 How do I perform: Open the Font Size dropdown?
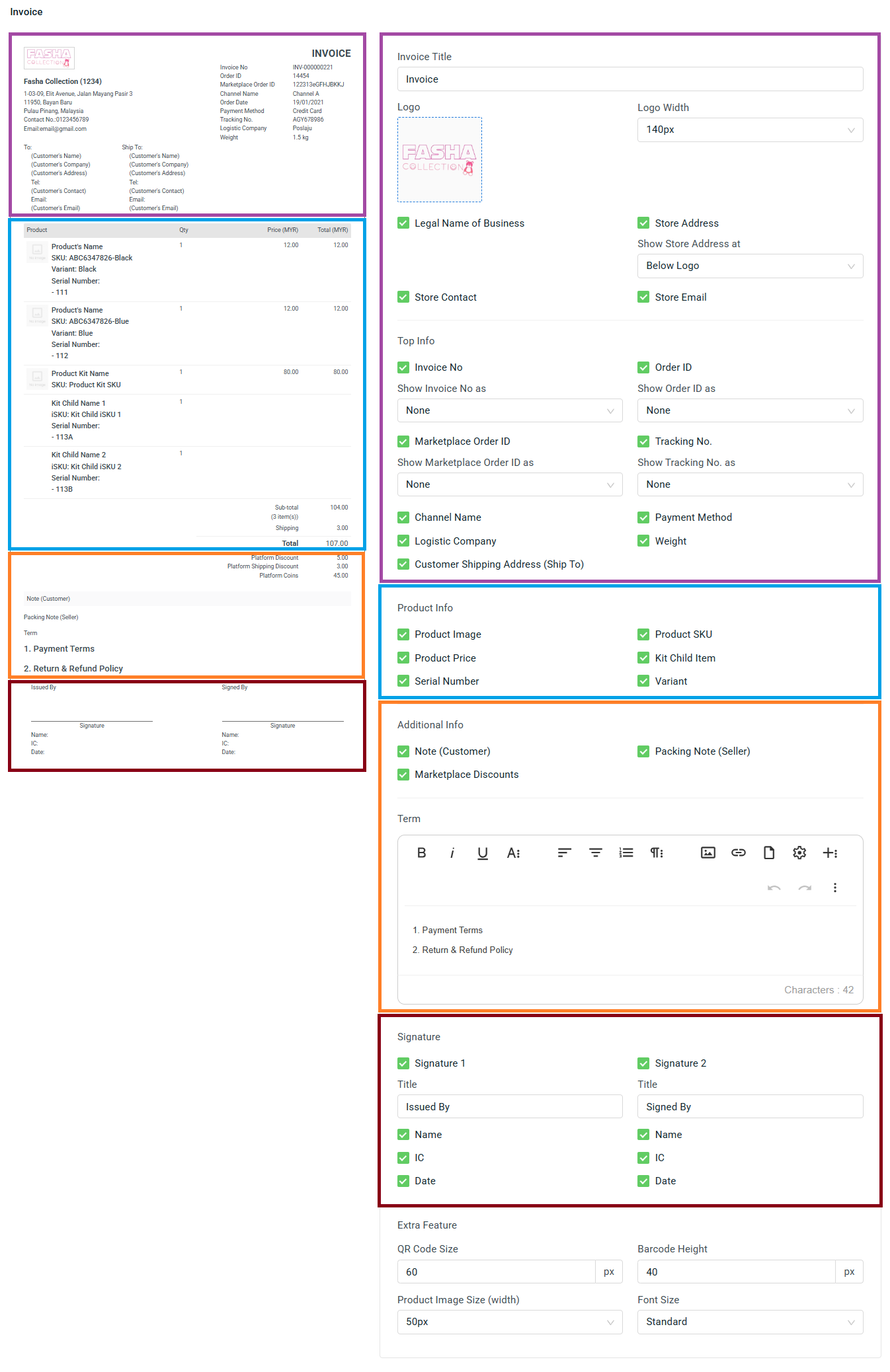[750, 1322]
